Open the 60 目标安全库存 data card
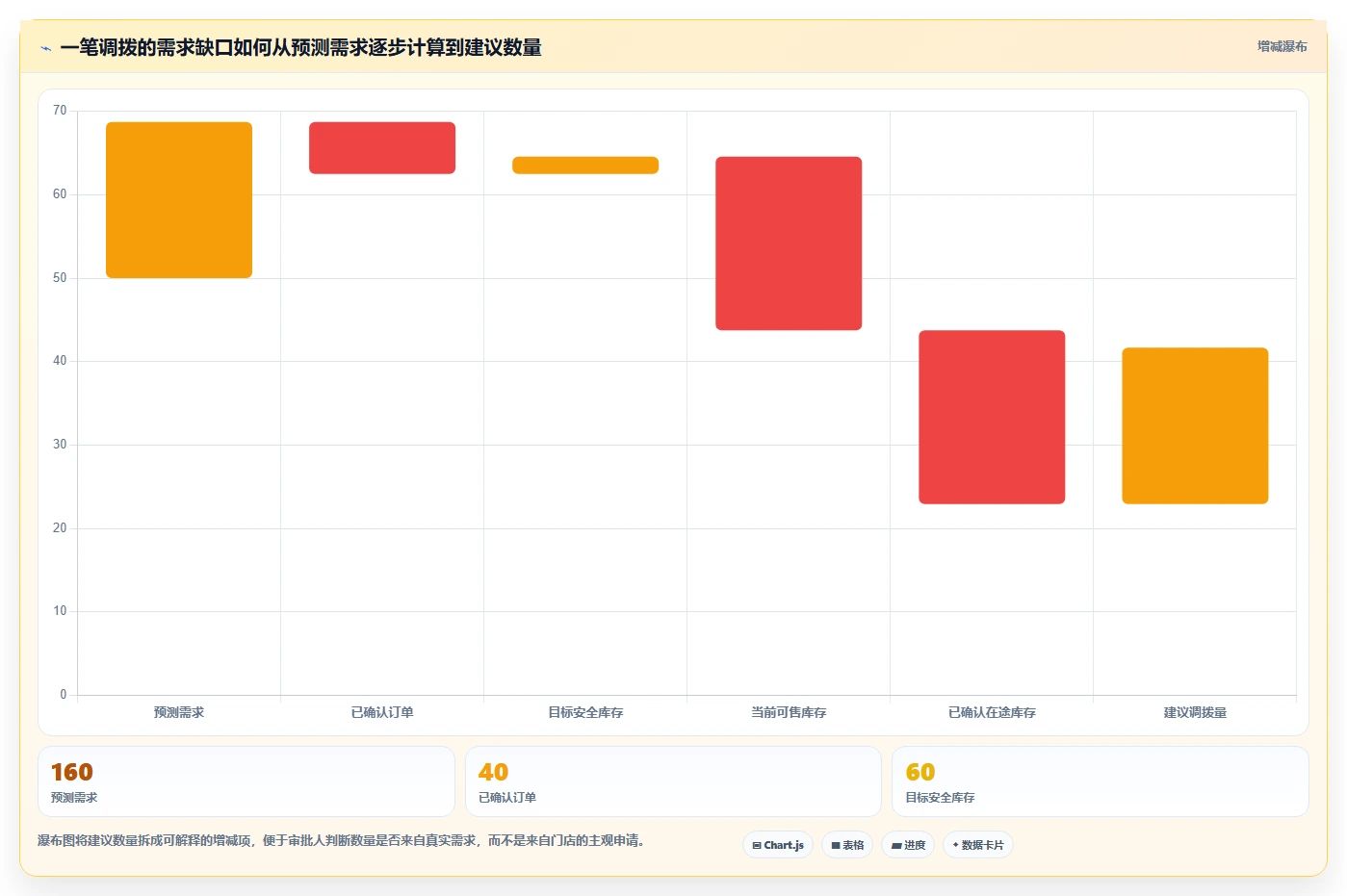1347x896 pixels. click(x=1101, y=781)
